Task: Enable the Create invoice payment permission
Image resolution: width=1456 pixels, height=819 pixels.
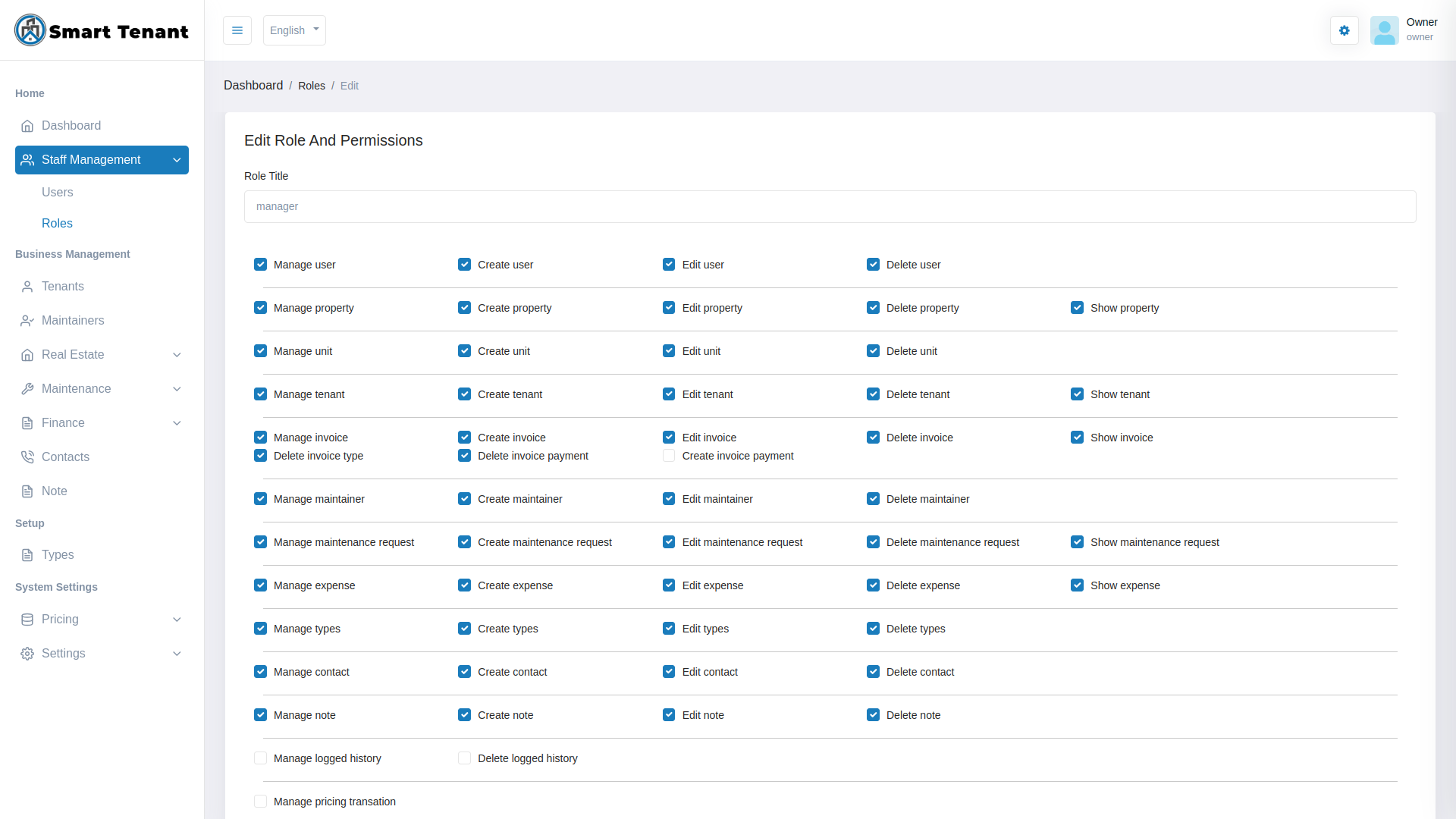Action: click(668, 455)
